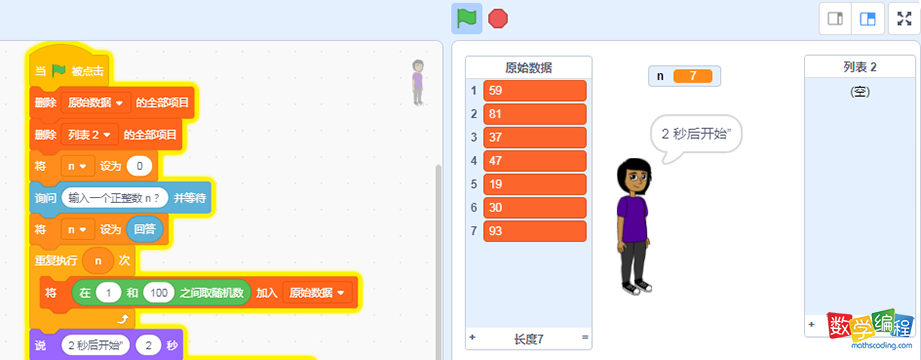The width and height of the screenshot is (921, 360).
Task: Select list item 81 in 原始数据
Action: coord(535,114)
